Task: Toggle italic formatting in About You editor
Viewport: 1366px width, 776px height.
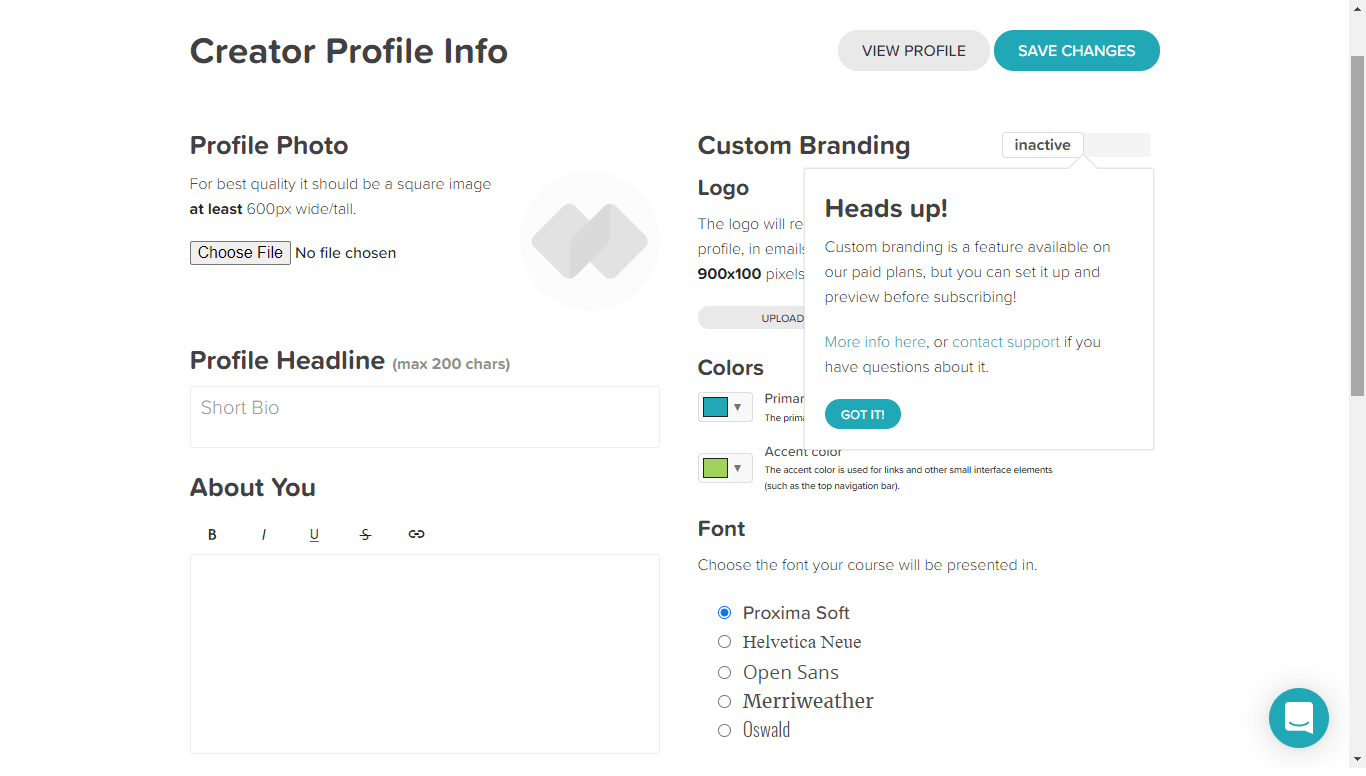Action: pos(264,535)
